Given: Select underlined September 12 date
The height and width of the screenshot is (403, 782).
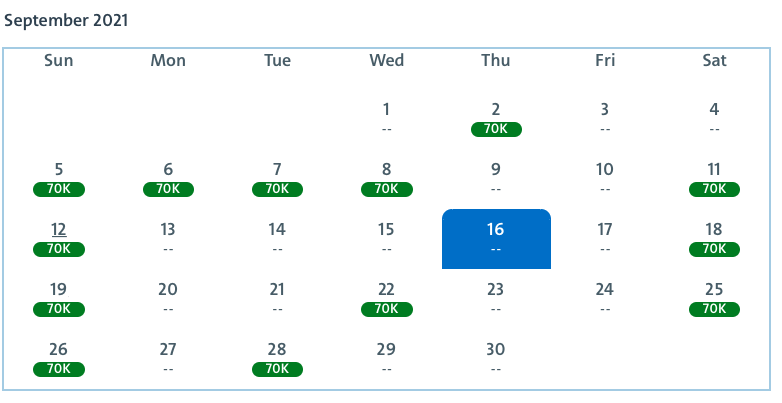Looking at the screenshot, I should coord(59,238).
